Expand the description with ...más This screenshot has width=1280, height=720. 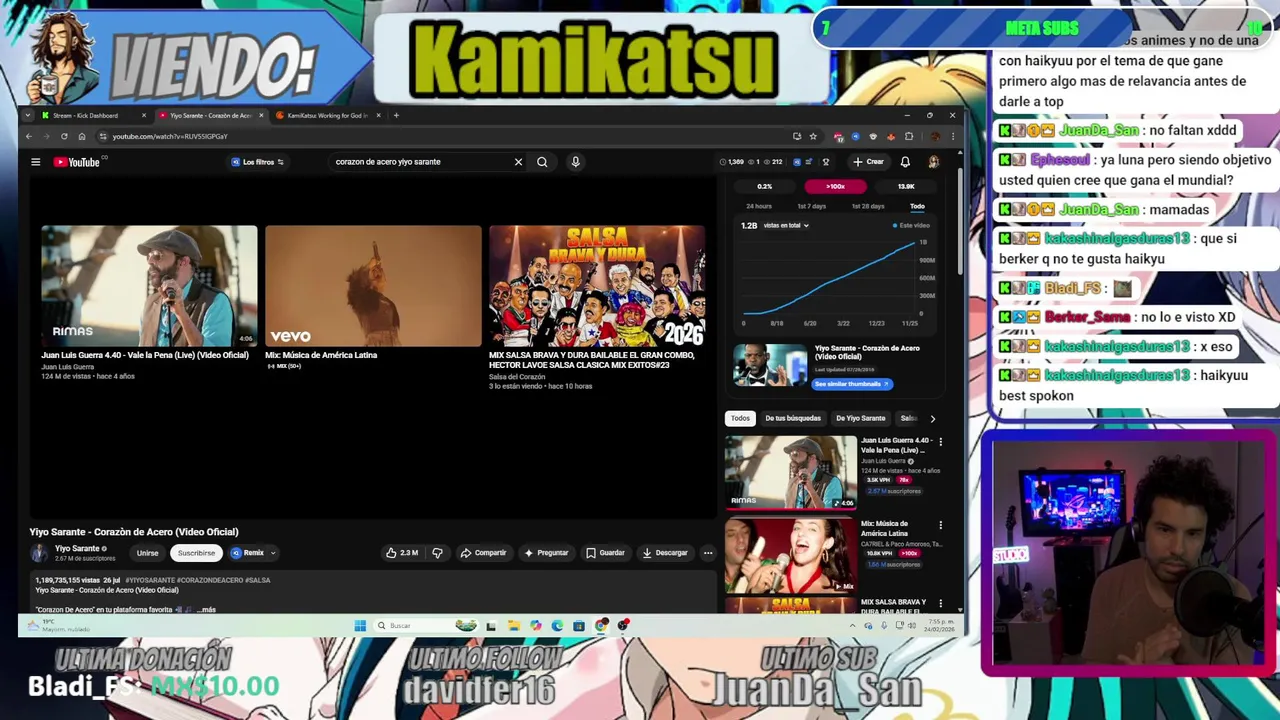(205, 609)
